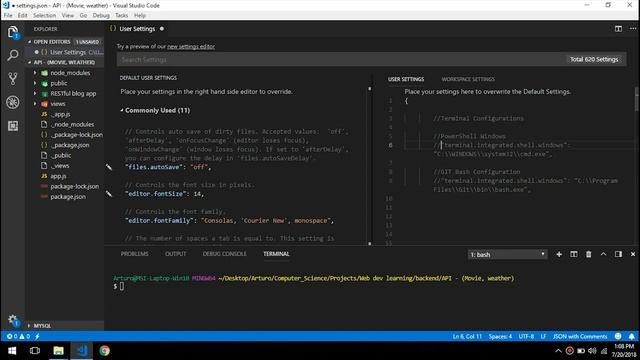Show hidden system tray icons
The height and width of the screenshot is (360, 640).
[558, 351]
